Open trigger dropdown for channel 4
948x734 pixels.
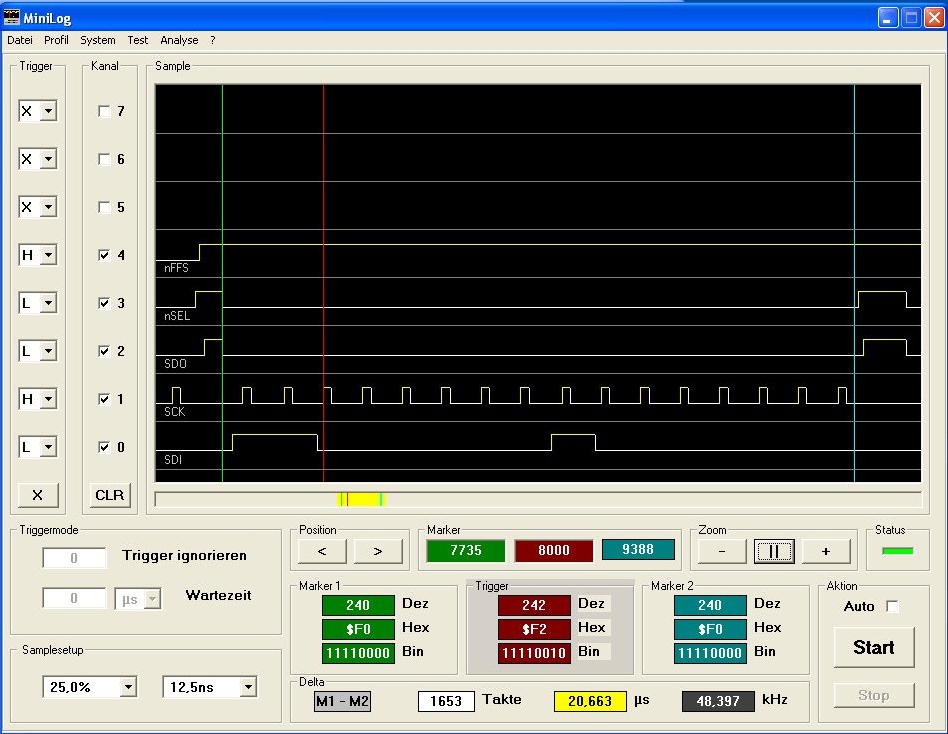[48, 255]
